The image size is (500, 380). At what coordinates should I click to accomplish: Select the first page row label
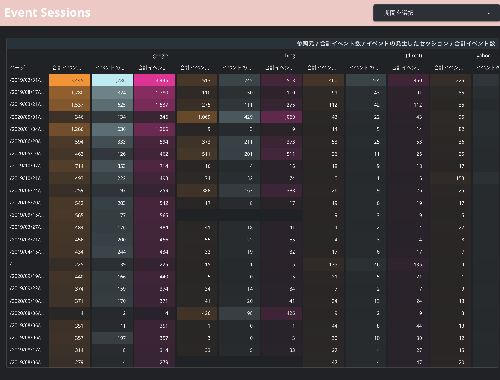[x=26, y=80]
